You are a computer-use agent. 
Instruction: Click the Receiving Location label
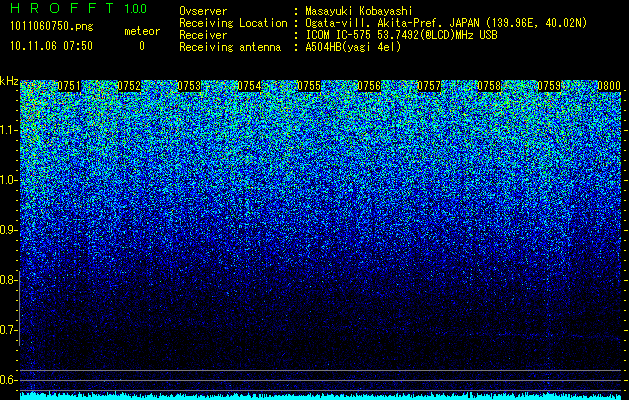233,23
